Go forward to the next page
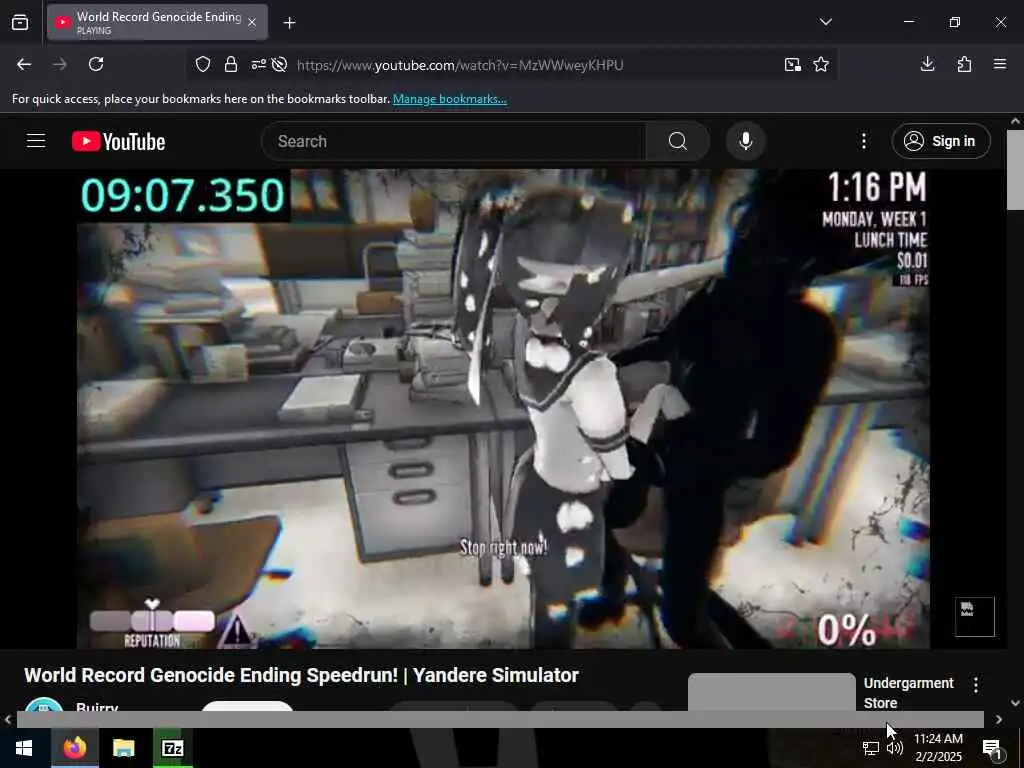1024x768 pixels. (59, 64)
